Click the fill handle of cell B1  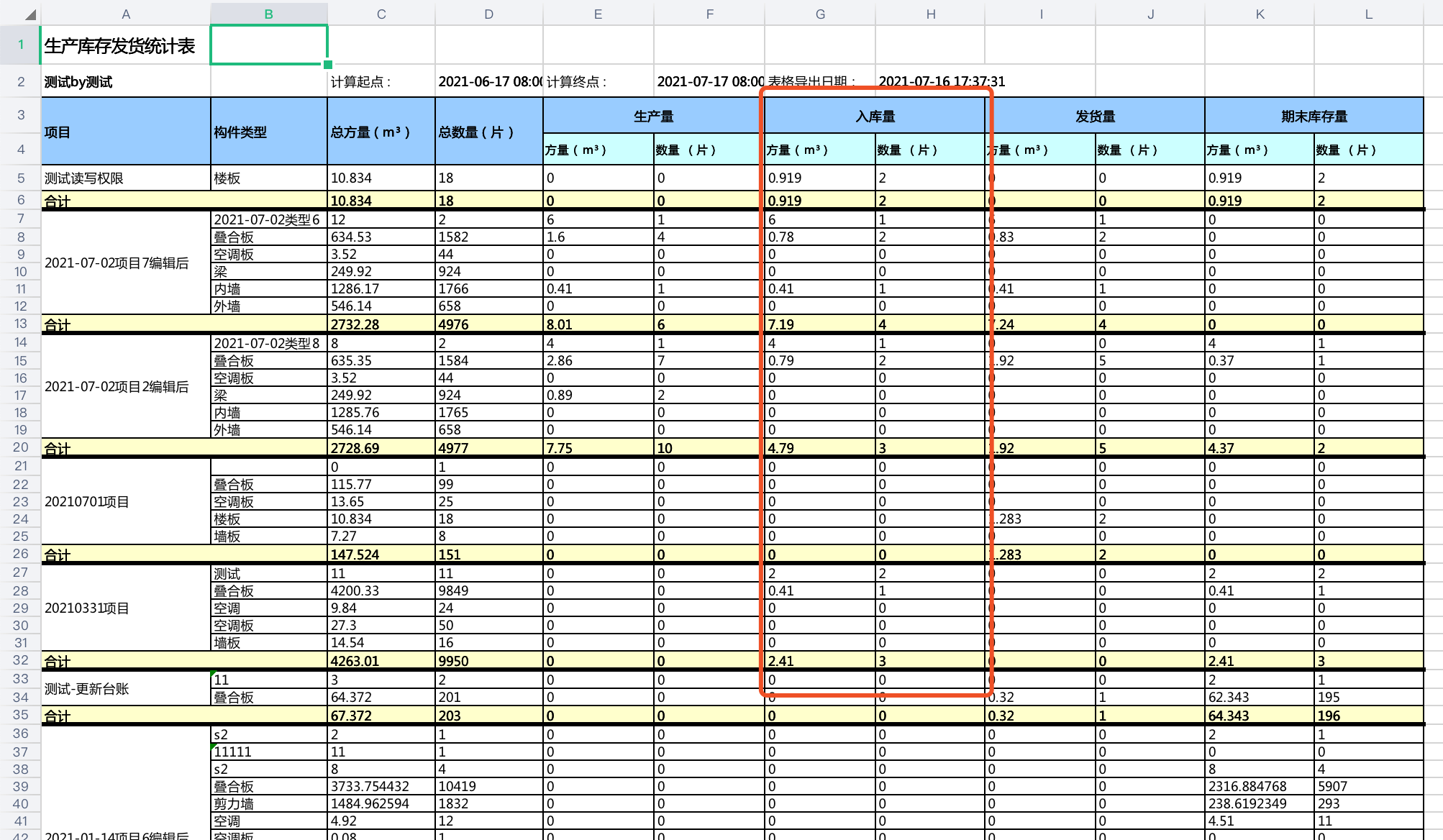pyautogui.click(x=328, y=65)
